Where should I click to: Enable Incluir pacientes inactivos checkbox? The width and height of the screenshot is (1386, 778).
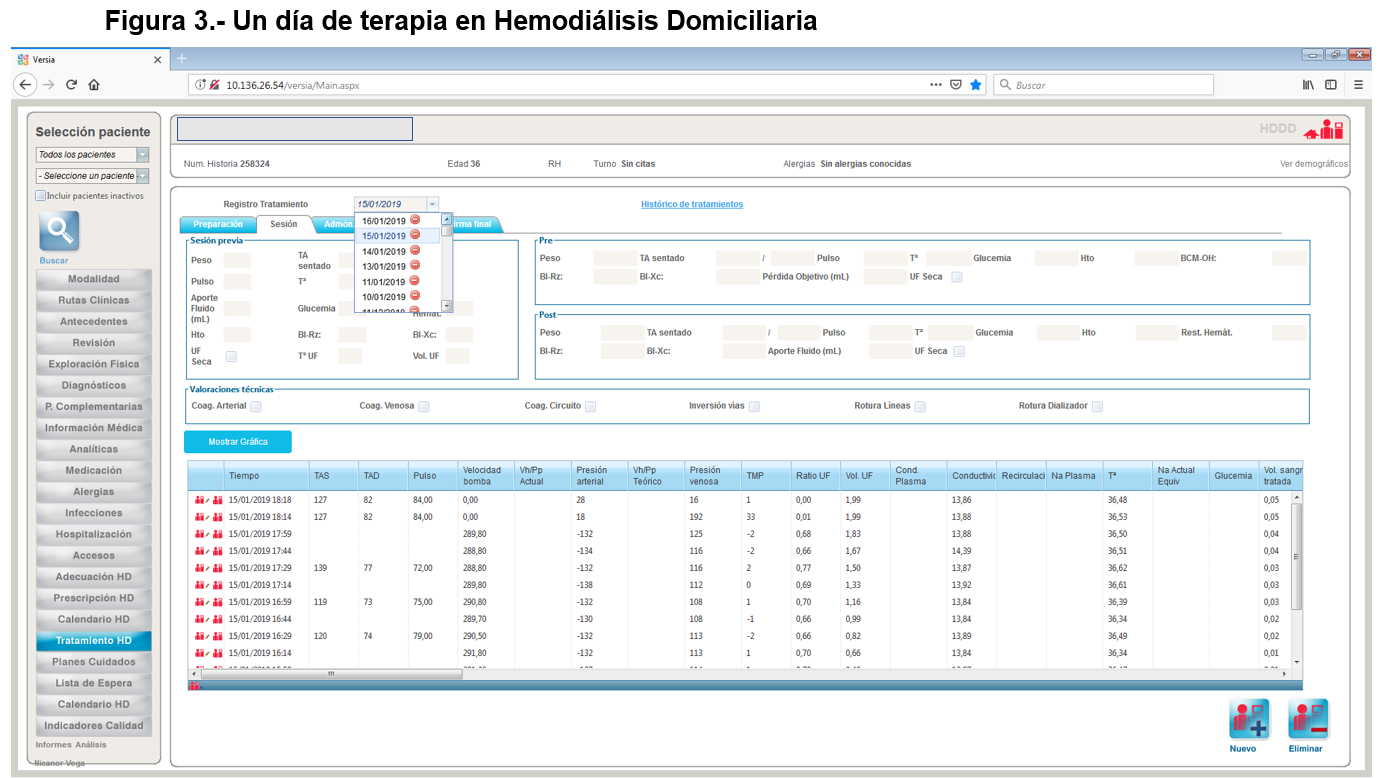tap(41, 196)
